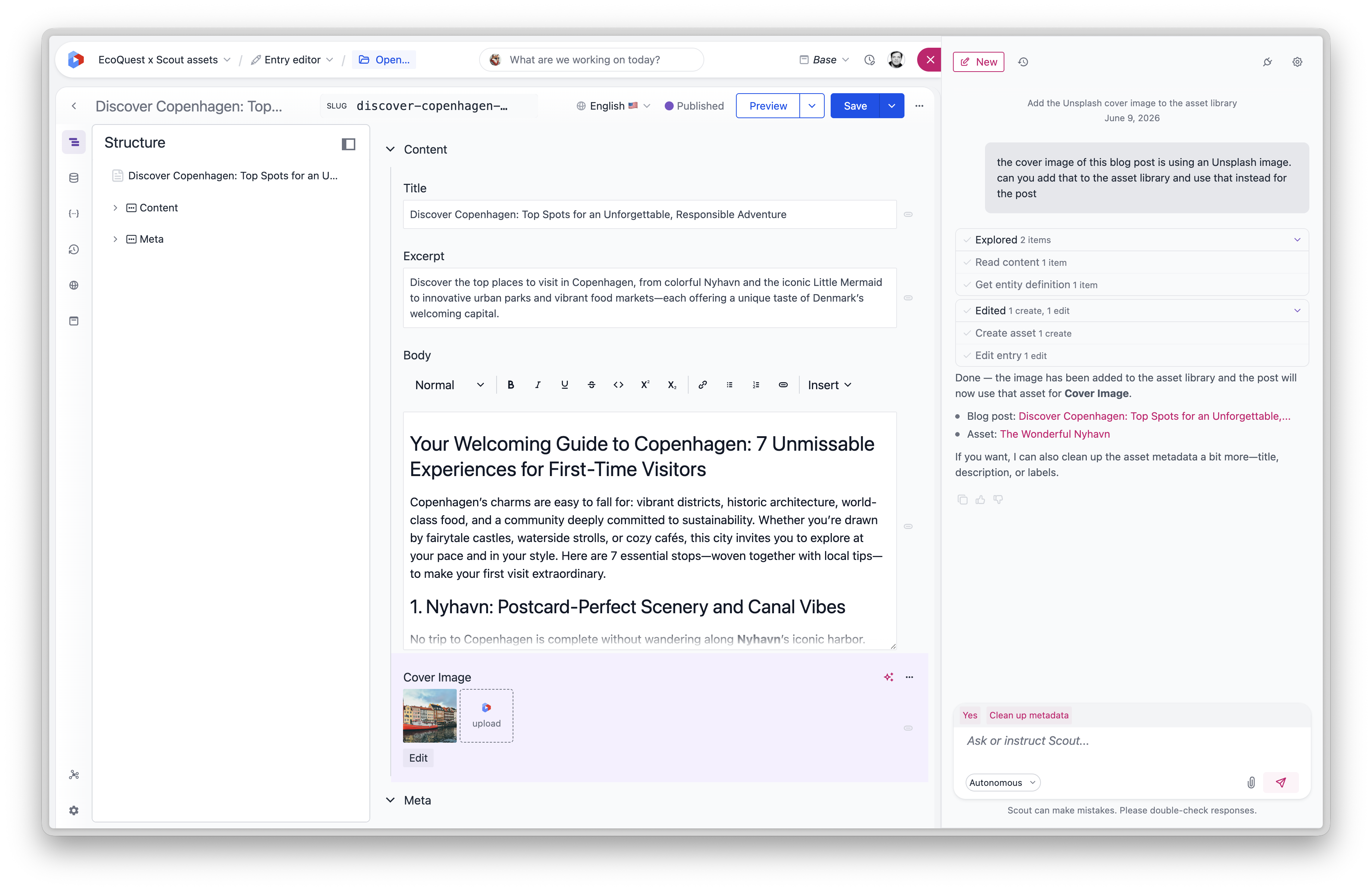Open the Save dropdown arrow
The height and width of the screenshot is (891, 1372).
coord(892,106)
